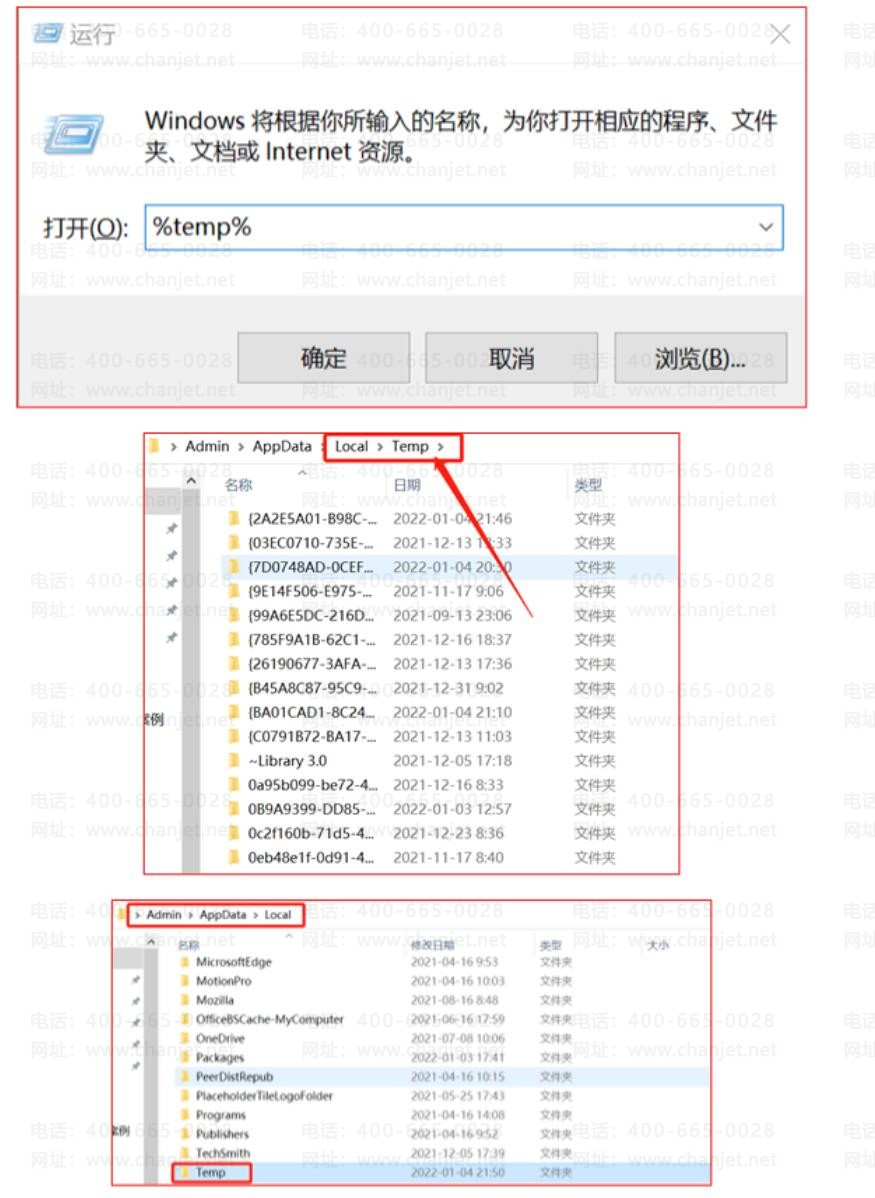Click folder icon of {03EC0710-735E-...

235,543
